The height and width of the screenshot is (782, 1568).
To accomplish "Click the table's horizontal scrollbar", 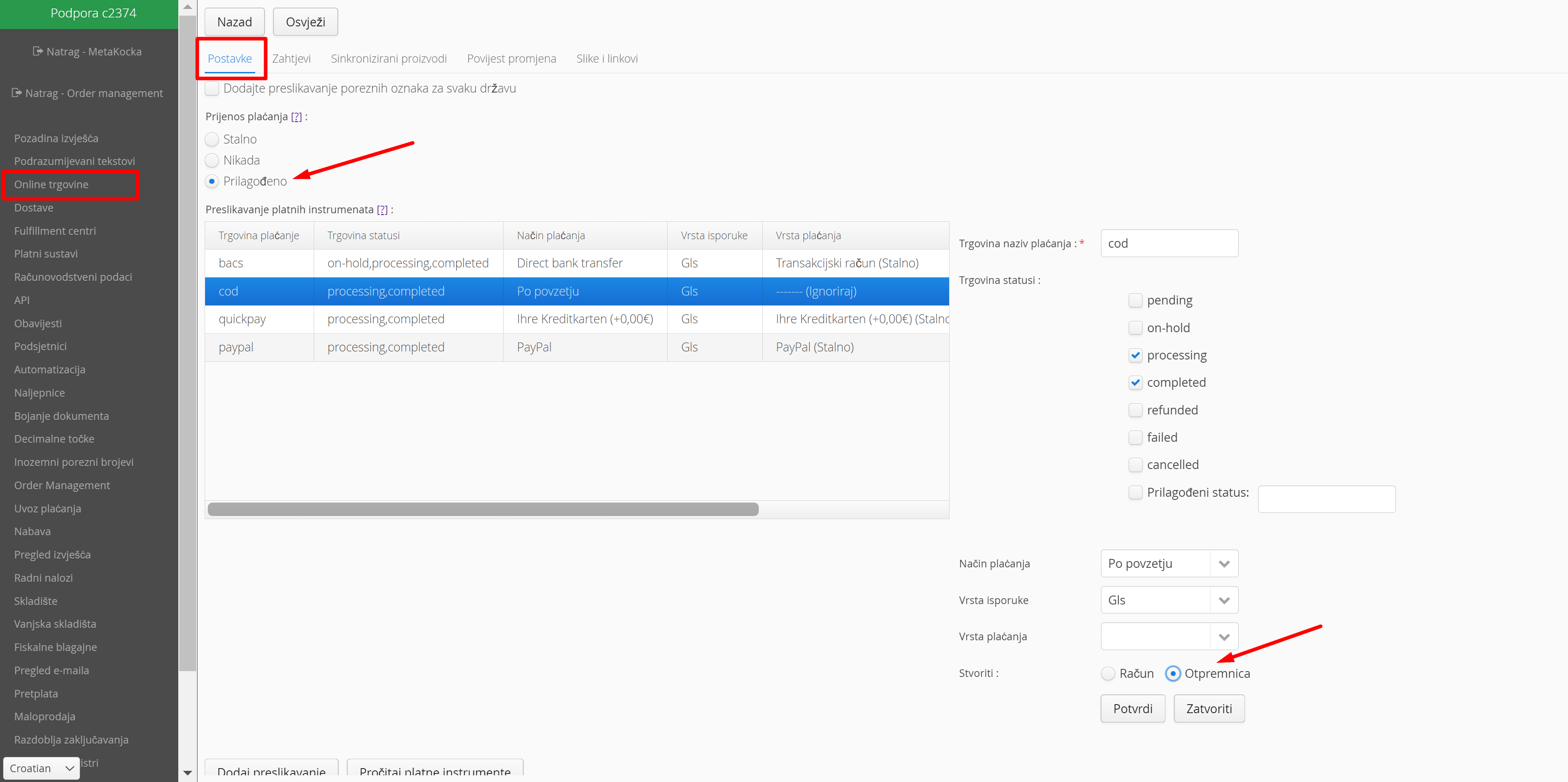I will [483, 509].
